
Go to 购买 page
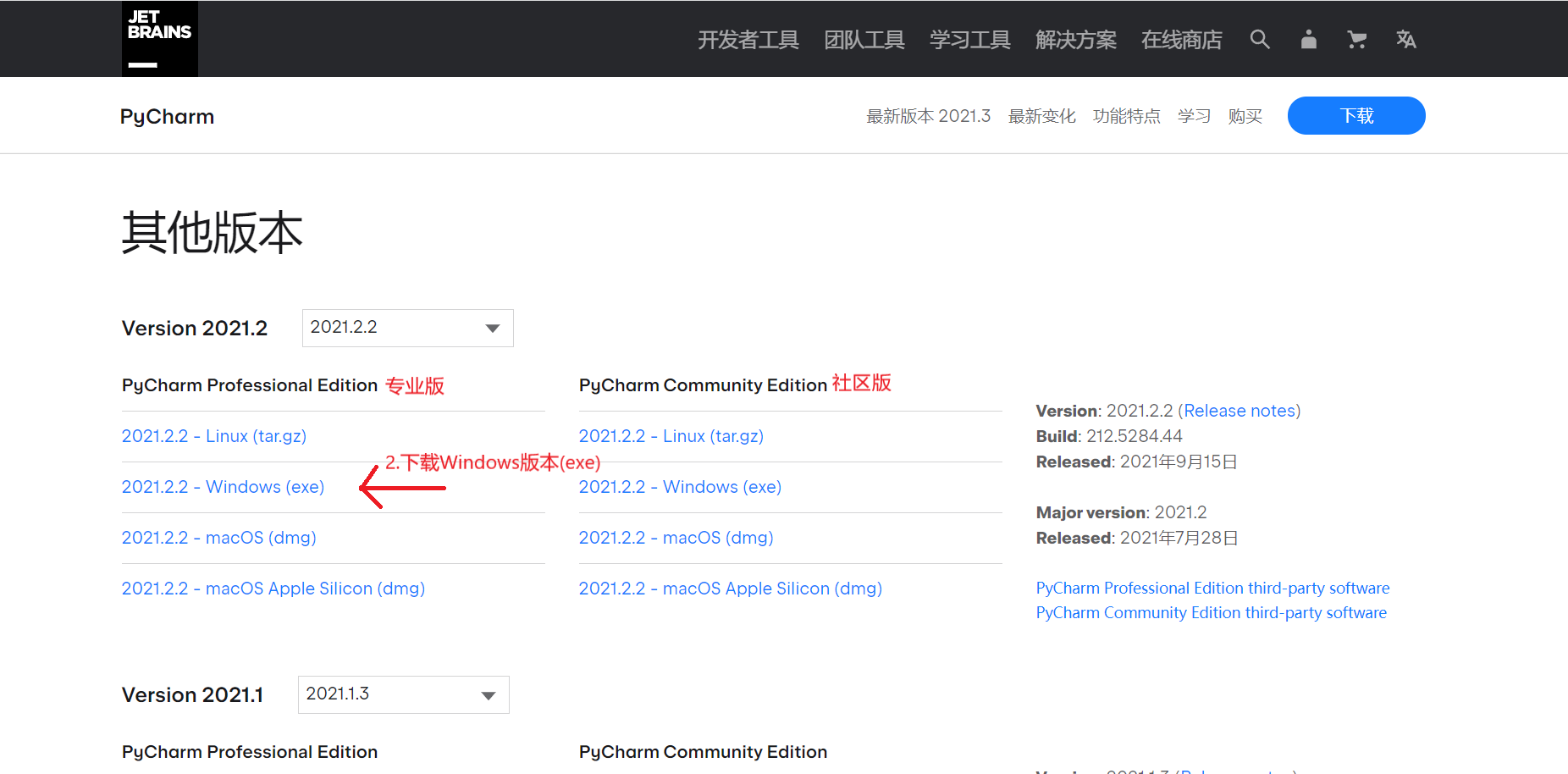pos(1245,116)
